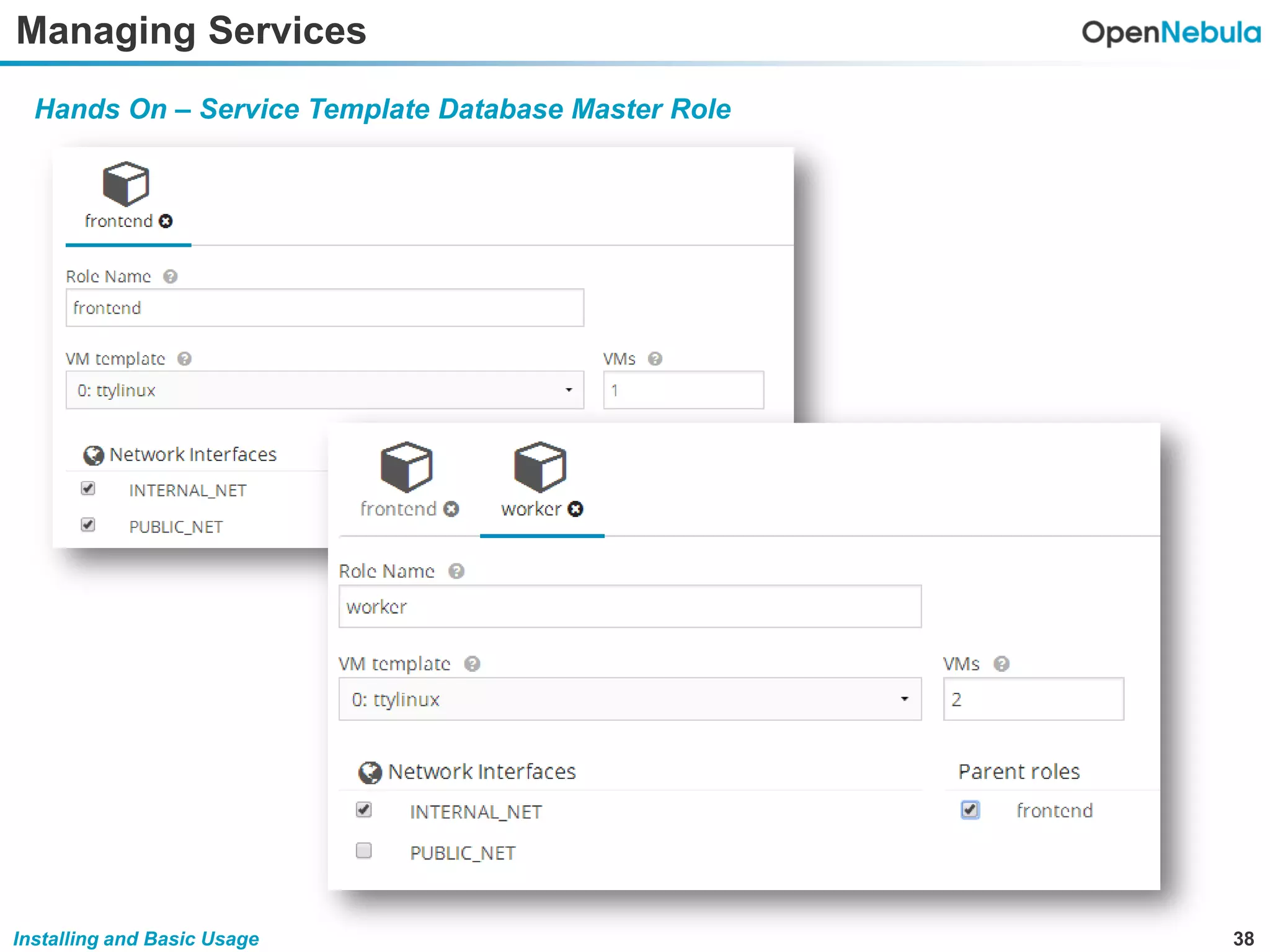The height and width of the screenshot is (952, 1270).
Task: Click frontend cube icon in worker panel
Action: point(406,467)
